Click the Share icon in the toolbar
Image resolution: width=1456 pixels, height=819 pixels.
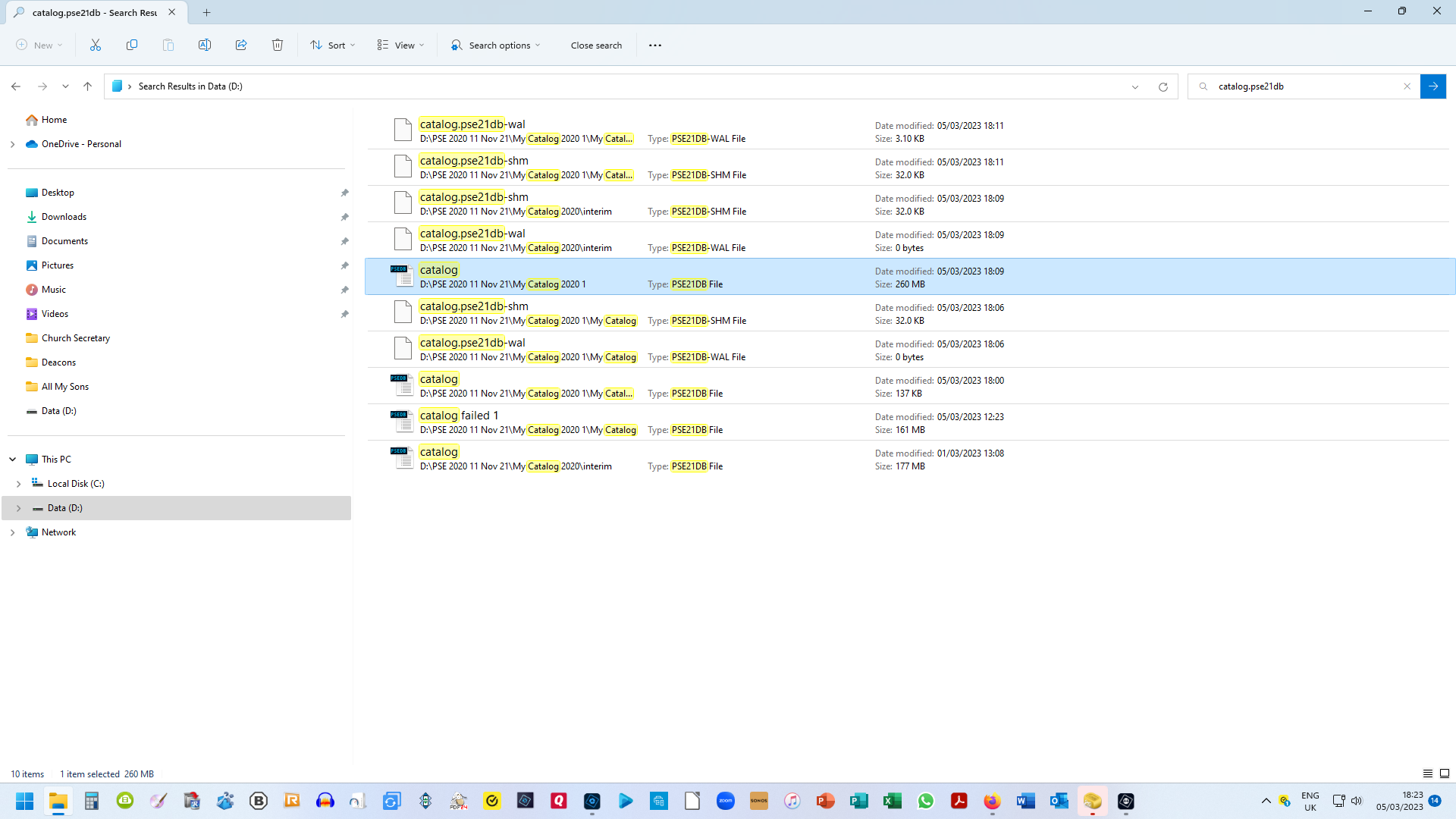click(x=241, y=45)
